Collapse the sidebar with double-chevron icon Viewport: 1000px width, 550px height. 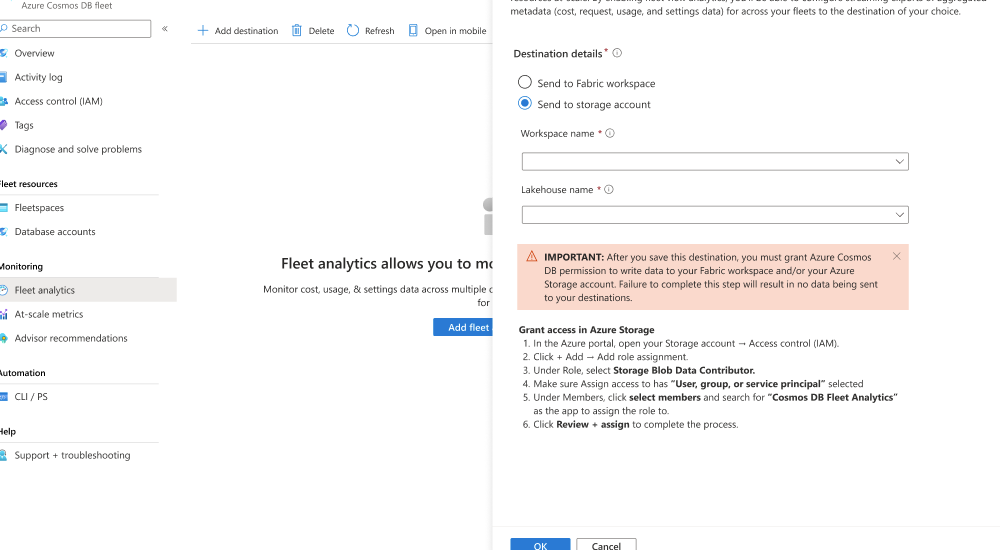[x=165, y=29]
